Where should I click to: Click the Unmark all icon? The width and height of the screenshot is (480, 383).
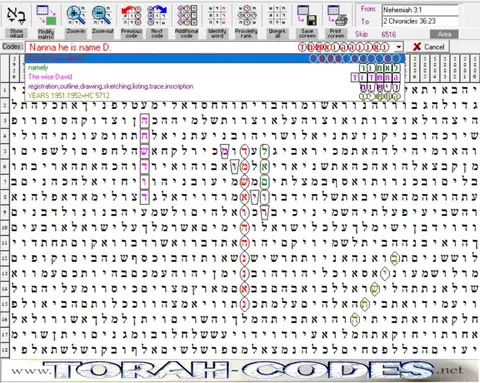coord(277,15)
